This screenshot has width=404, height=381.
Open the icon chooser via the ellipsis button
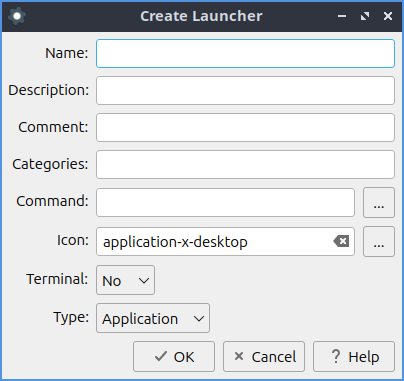point(379,242)
